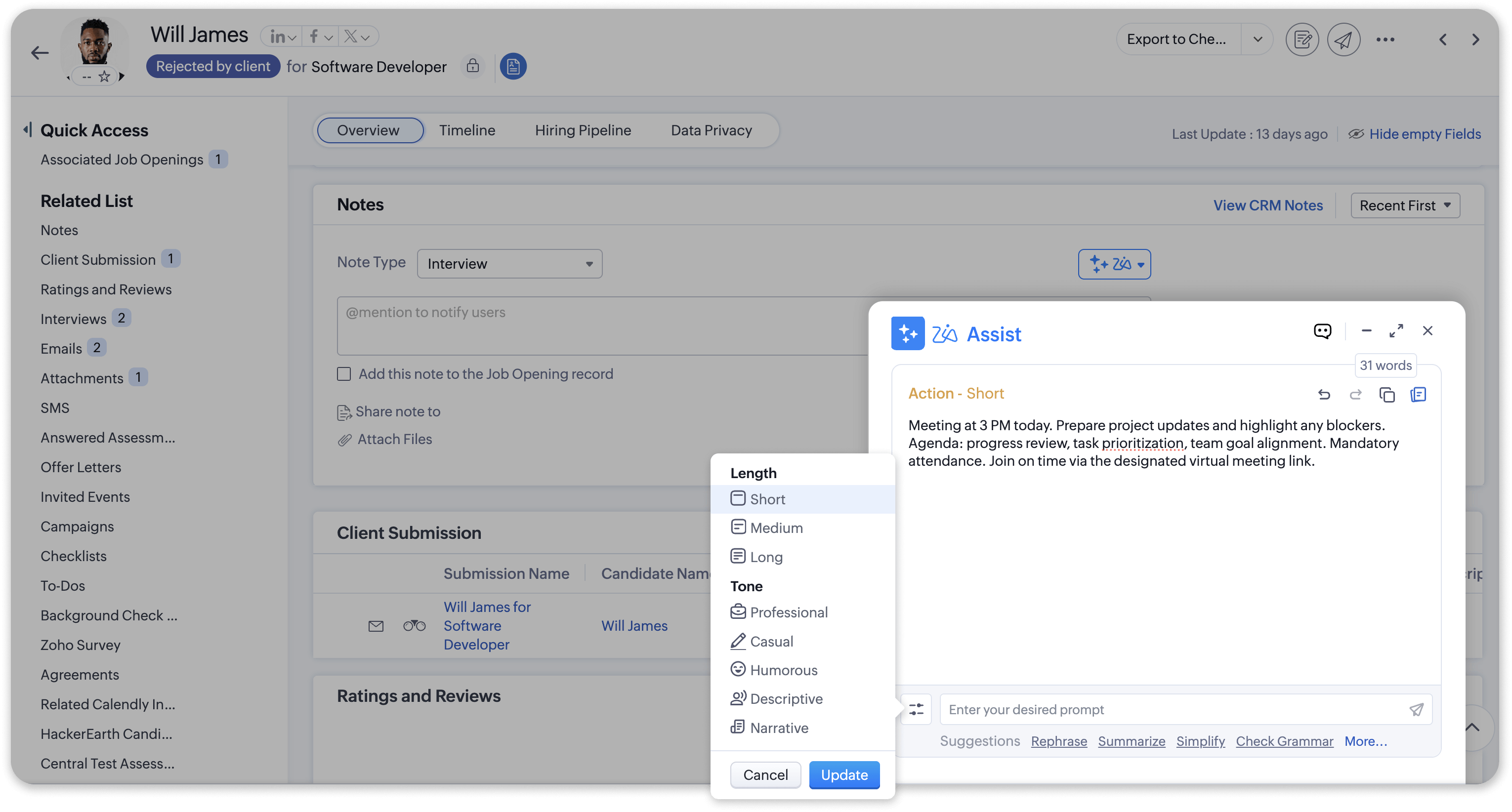Click the lock icon next to Software Developer

point(472,66)
